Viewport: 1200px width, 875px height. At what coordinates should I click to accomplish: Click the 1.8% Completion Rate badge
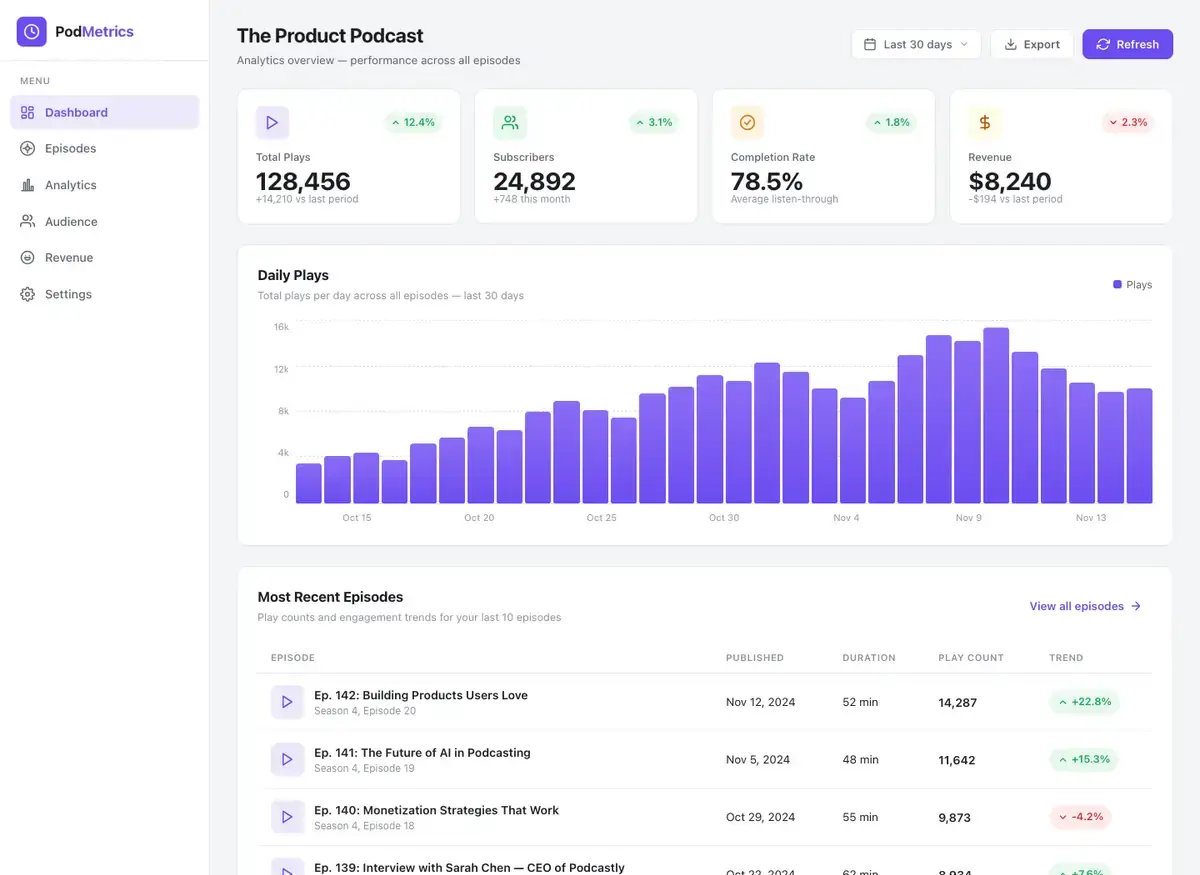click(x=890, y=122)
